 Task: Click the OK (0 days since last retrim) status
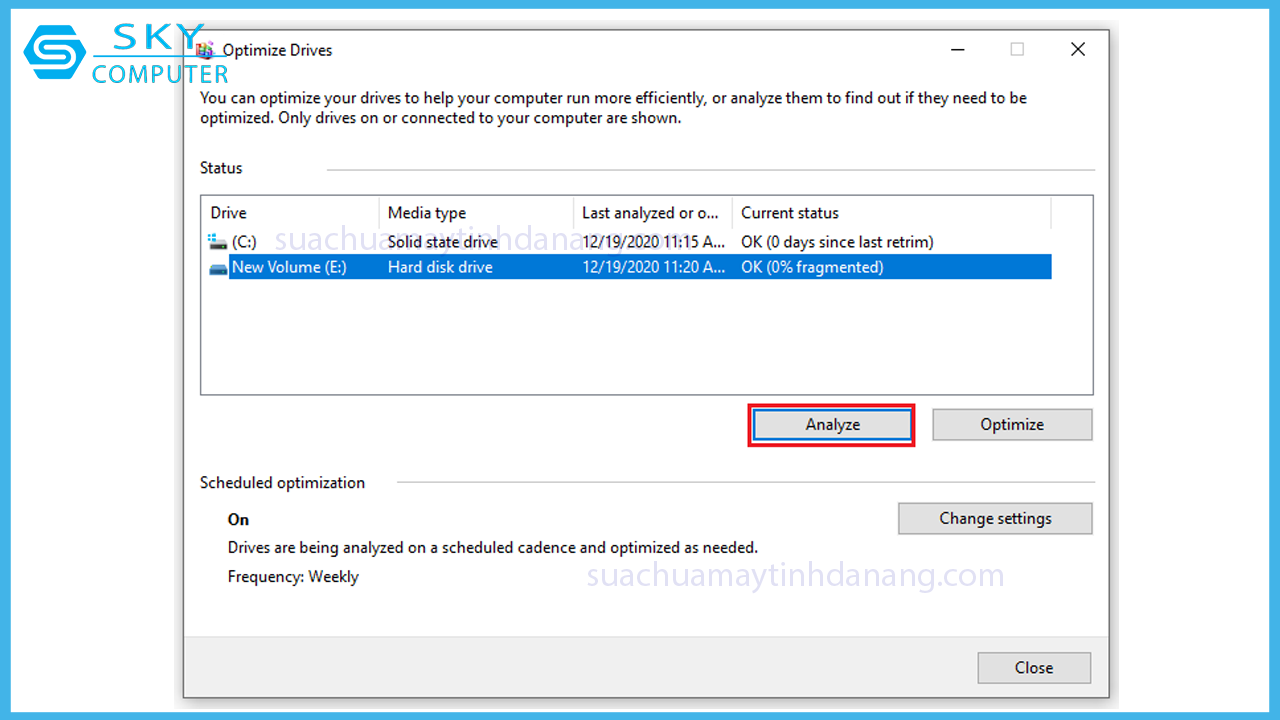(837, 242)
